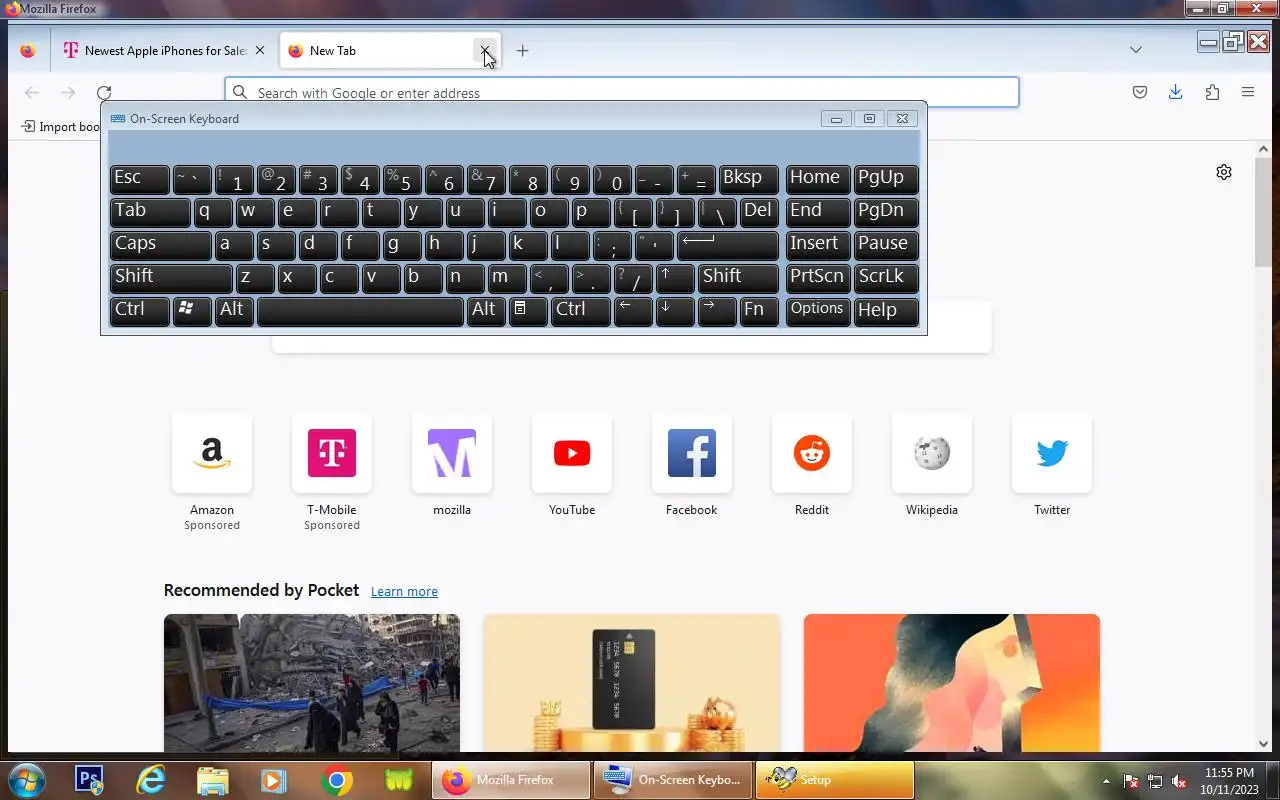Open the keyboard Options button

pos(818,311)
